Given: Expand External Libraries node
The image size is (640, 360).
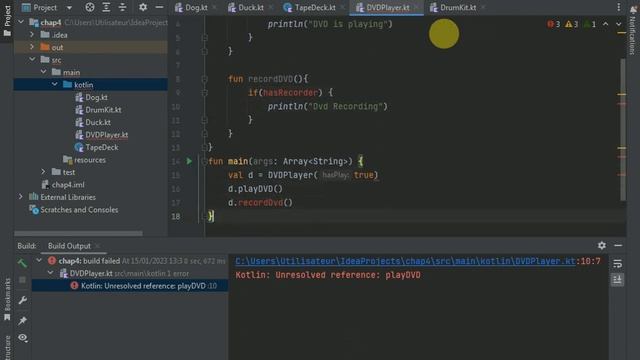Looking at the screenshot, I should pyautogui.click(x=21, y=197).
